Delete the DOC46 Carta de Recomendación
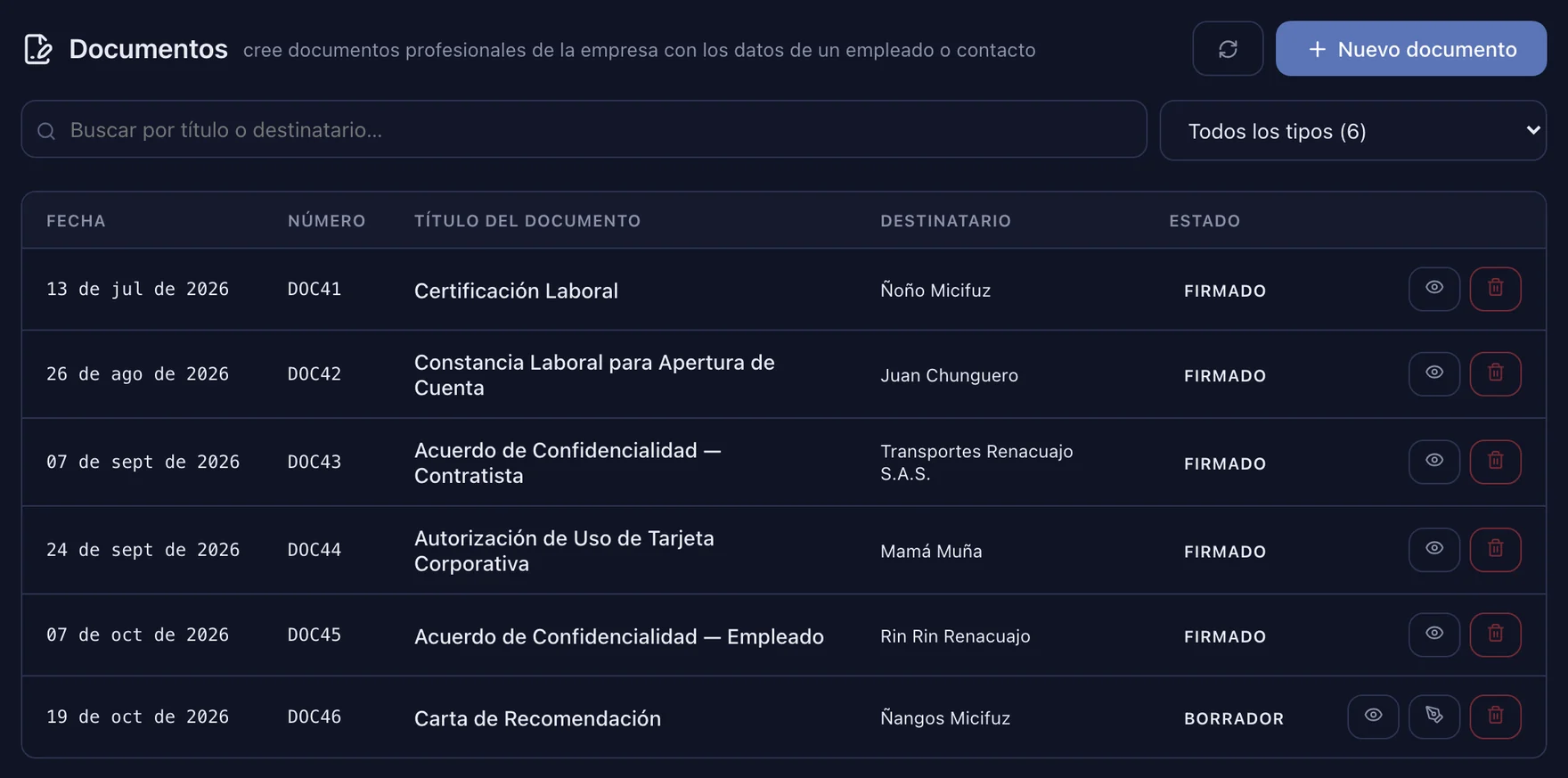Screen dimensions: 1568x778 pyautogui.click(x=1496, y=717)
